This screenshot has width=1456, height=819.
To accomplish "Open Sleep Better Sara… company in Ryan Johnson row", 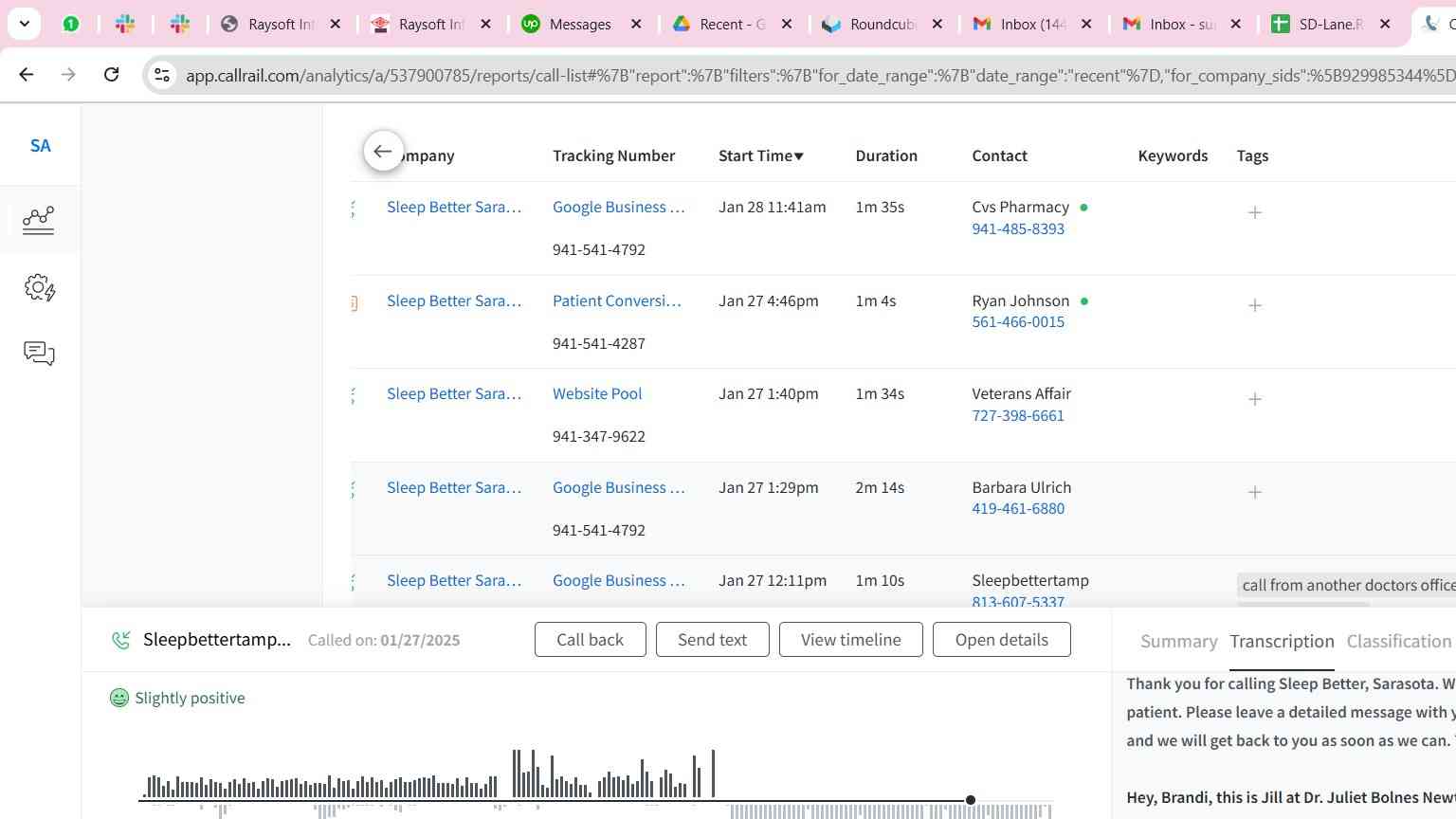I will pos(454,300).
